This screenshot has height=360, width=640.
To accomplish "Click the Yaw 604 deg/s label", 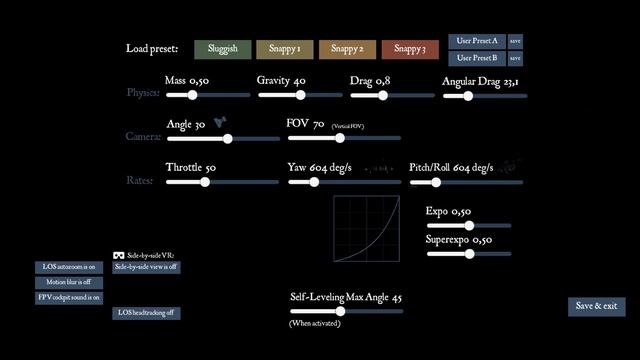I will [x=320, y=168].
